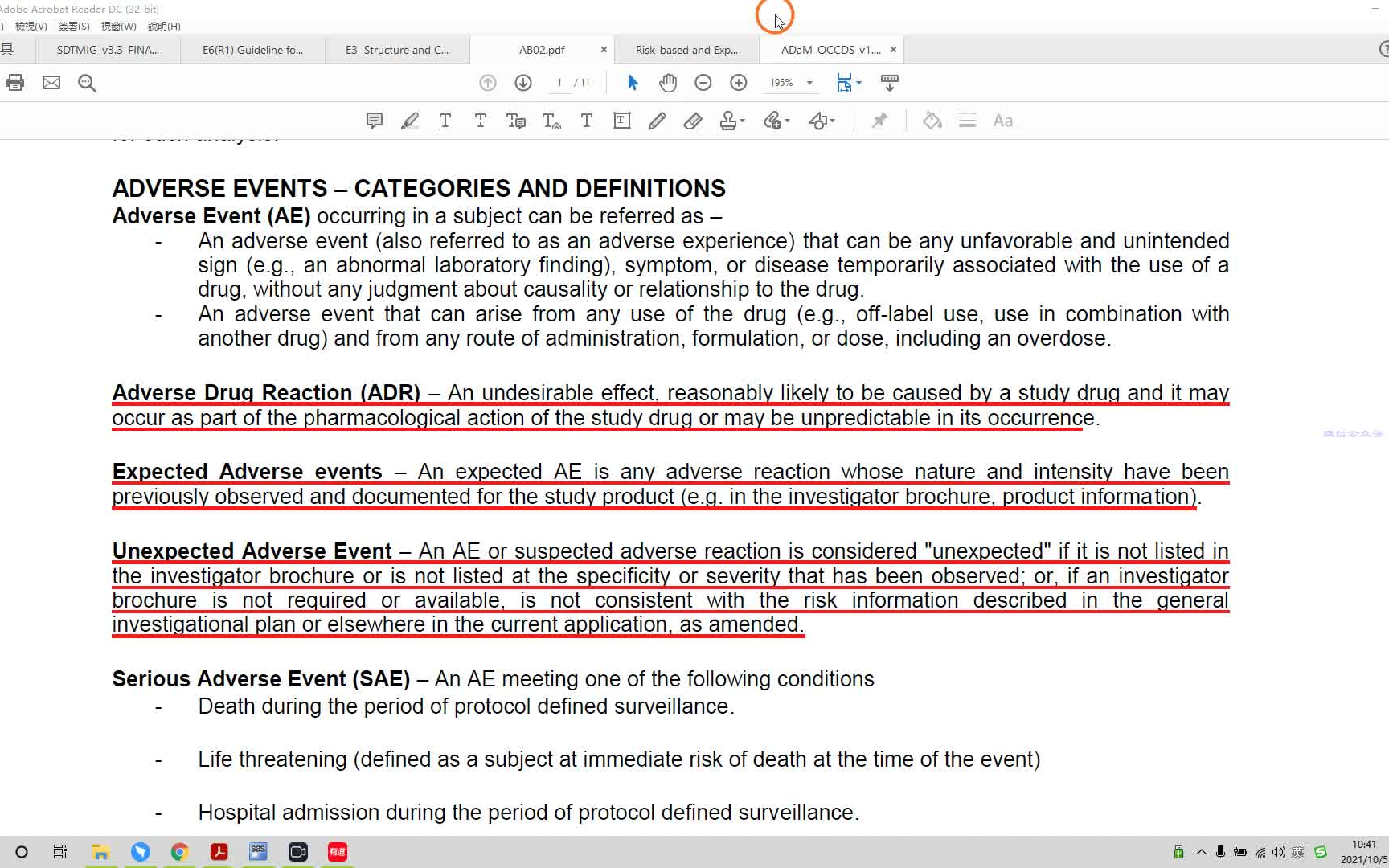This screenshot has width=1389, height=868.
Task: Switch to E6(R1) Guideline tab
Action: coord(252,50)
